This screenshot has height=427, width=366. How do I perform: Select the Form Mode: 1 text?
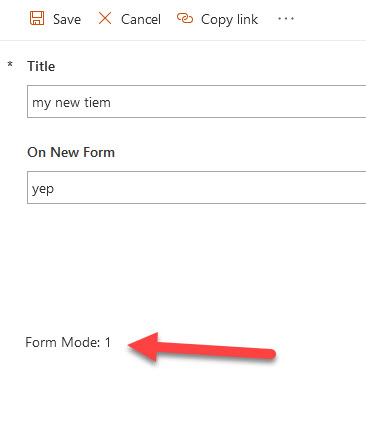pyautogui.click(x=68, y=342)
